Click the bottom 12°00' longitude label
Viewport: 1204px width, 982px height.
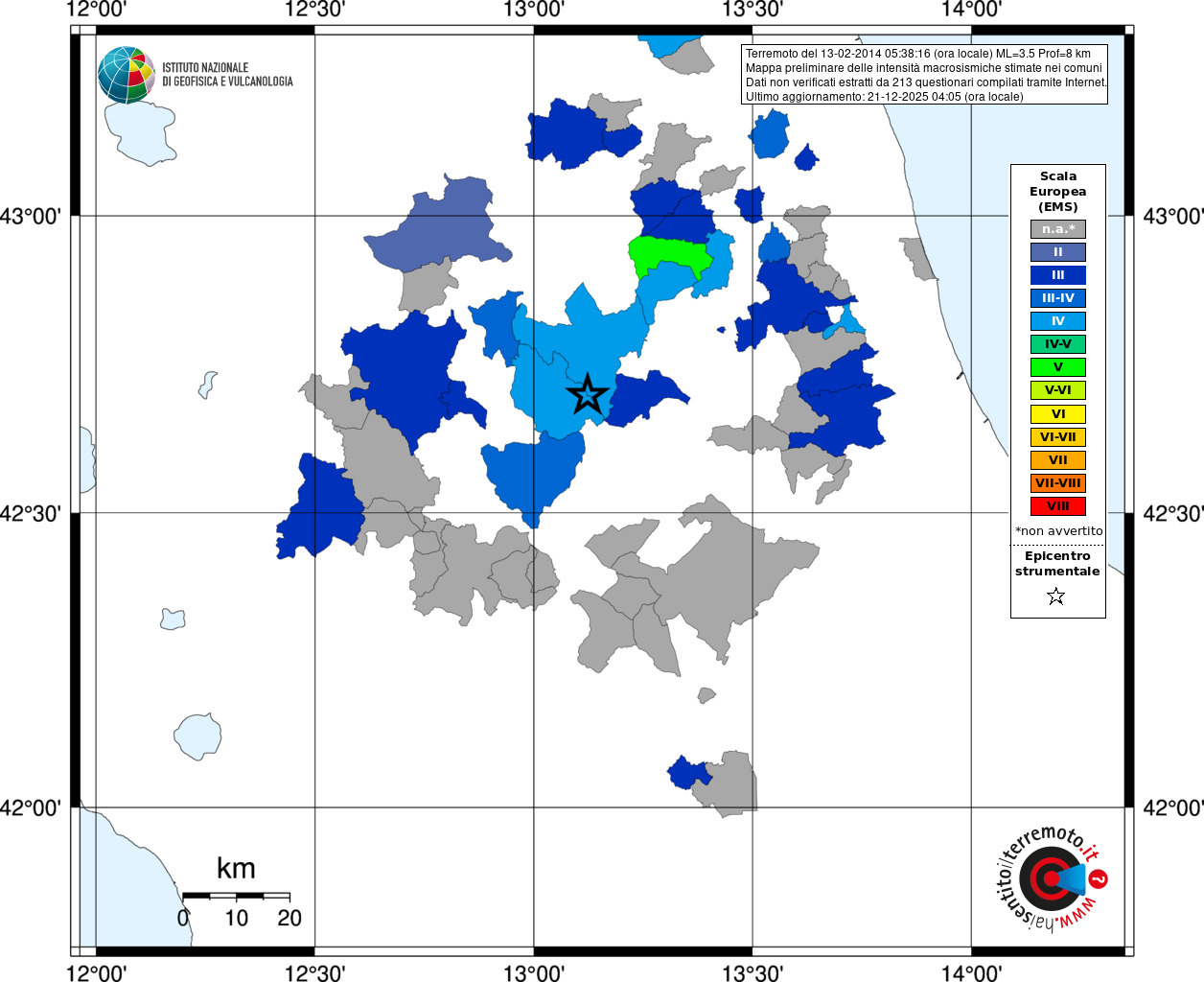click(97, 972)
